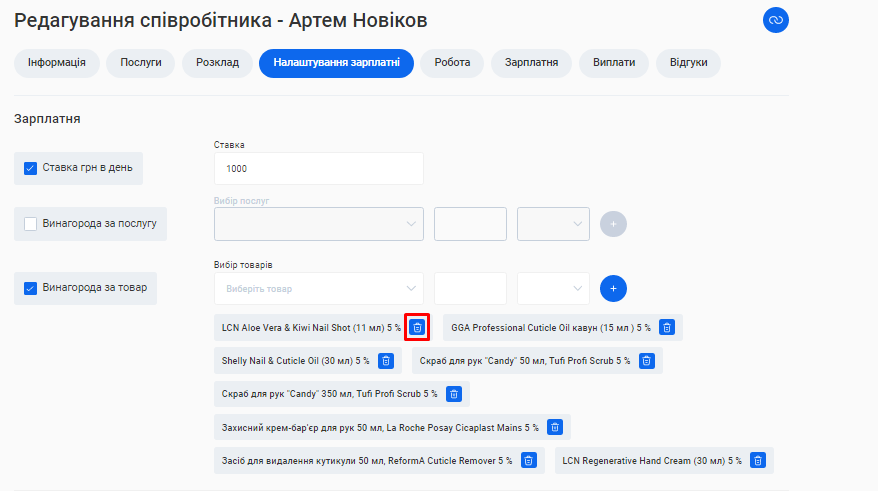Viewport: 878px width, 491px height.
Task: Add product reward with blue plus button
Action: [x=613, y=288]
